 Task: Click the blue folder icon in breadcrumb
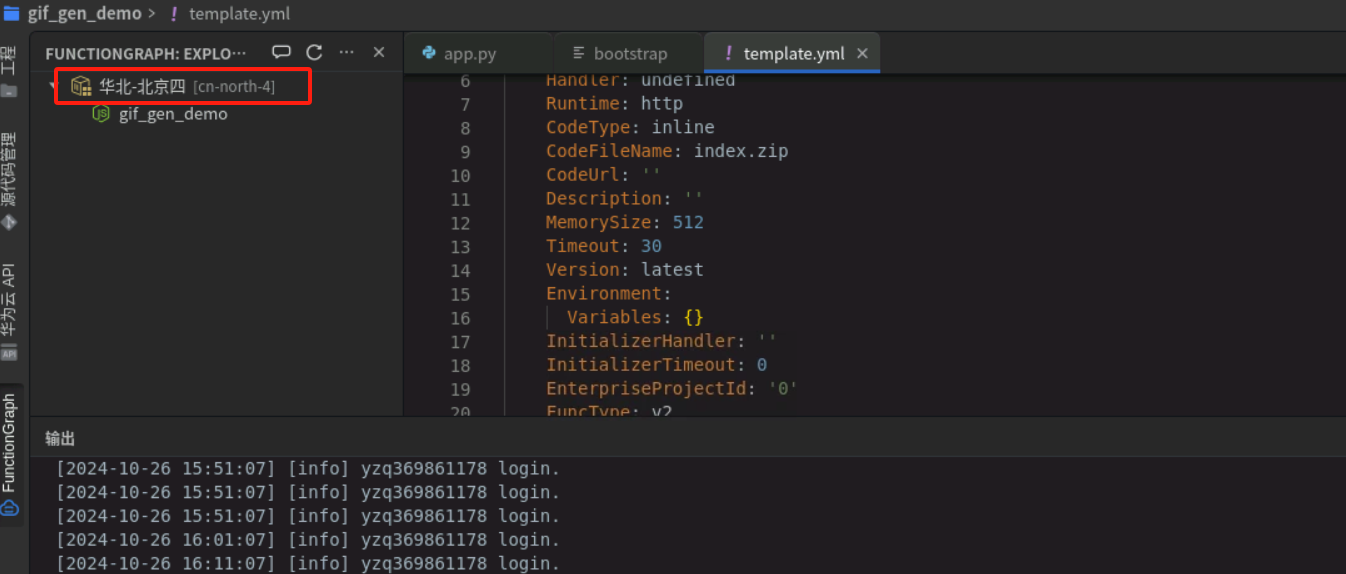click(x=11, y=14)
